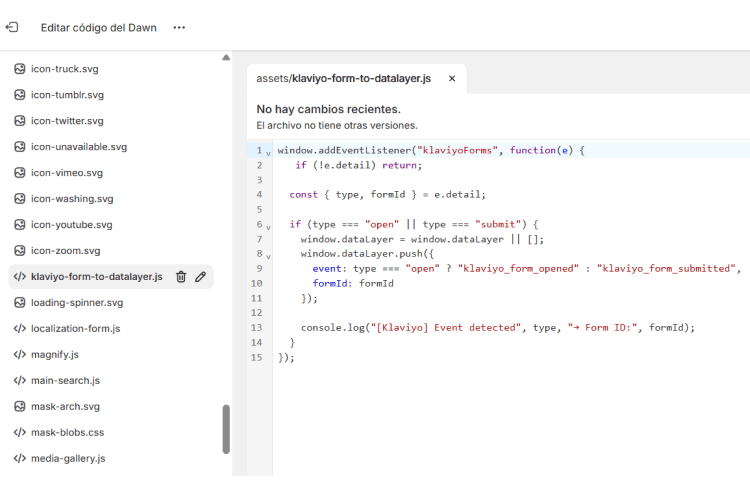Collapse the code fold at line 1
This screenshot has height=500, width=750.
click(268, 154)
